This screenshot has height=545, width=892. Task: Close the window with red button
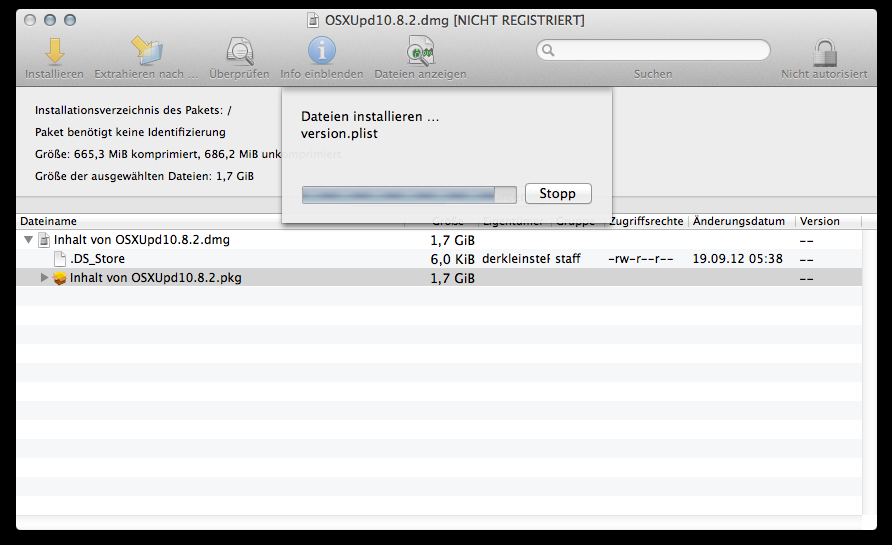(30, 20)
